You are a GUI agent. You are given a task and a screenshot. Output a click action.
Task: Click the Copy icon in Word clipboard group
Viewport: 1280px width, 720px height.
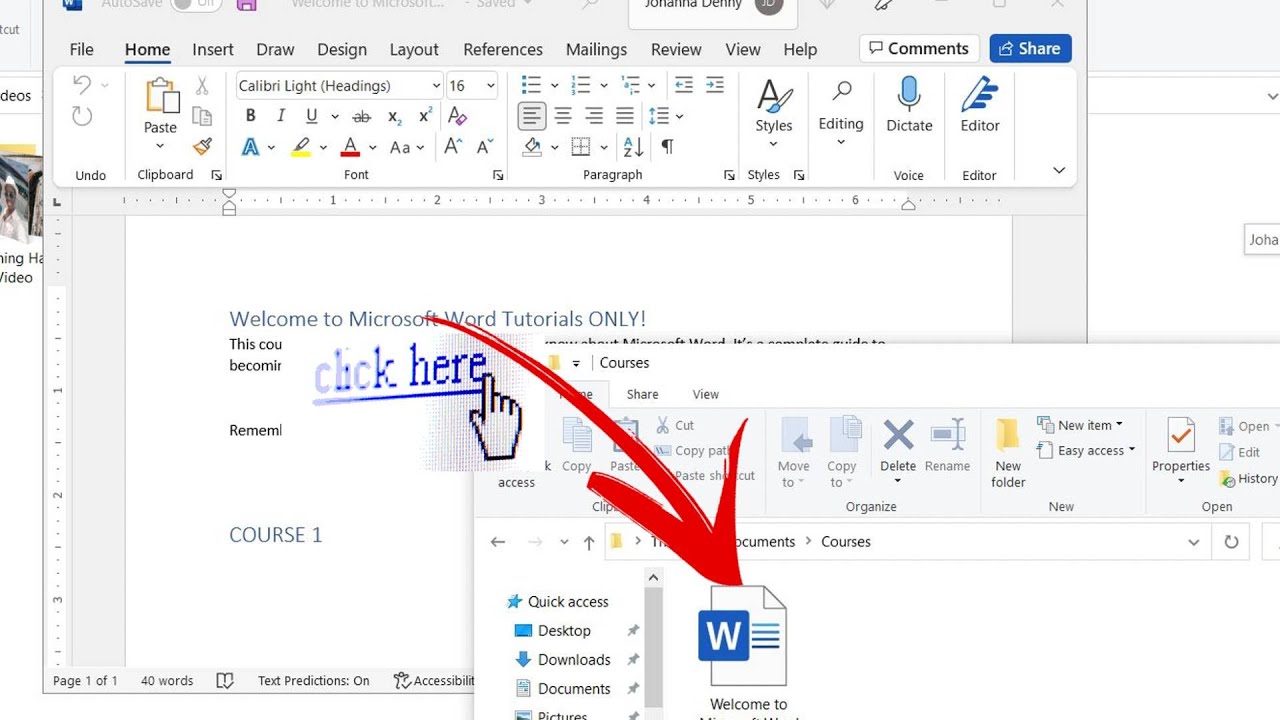tap(202, 116)
